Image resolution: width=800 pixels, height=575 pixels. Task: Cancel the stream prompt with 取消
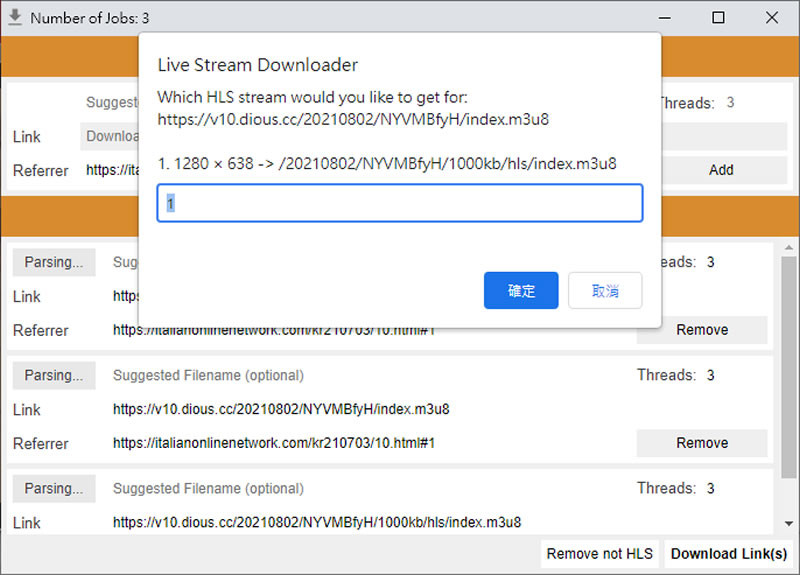605,291
